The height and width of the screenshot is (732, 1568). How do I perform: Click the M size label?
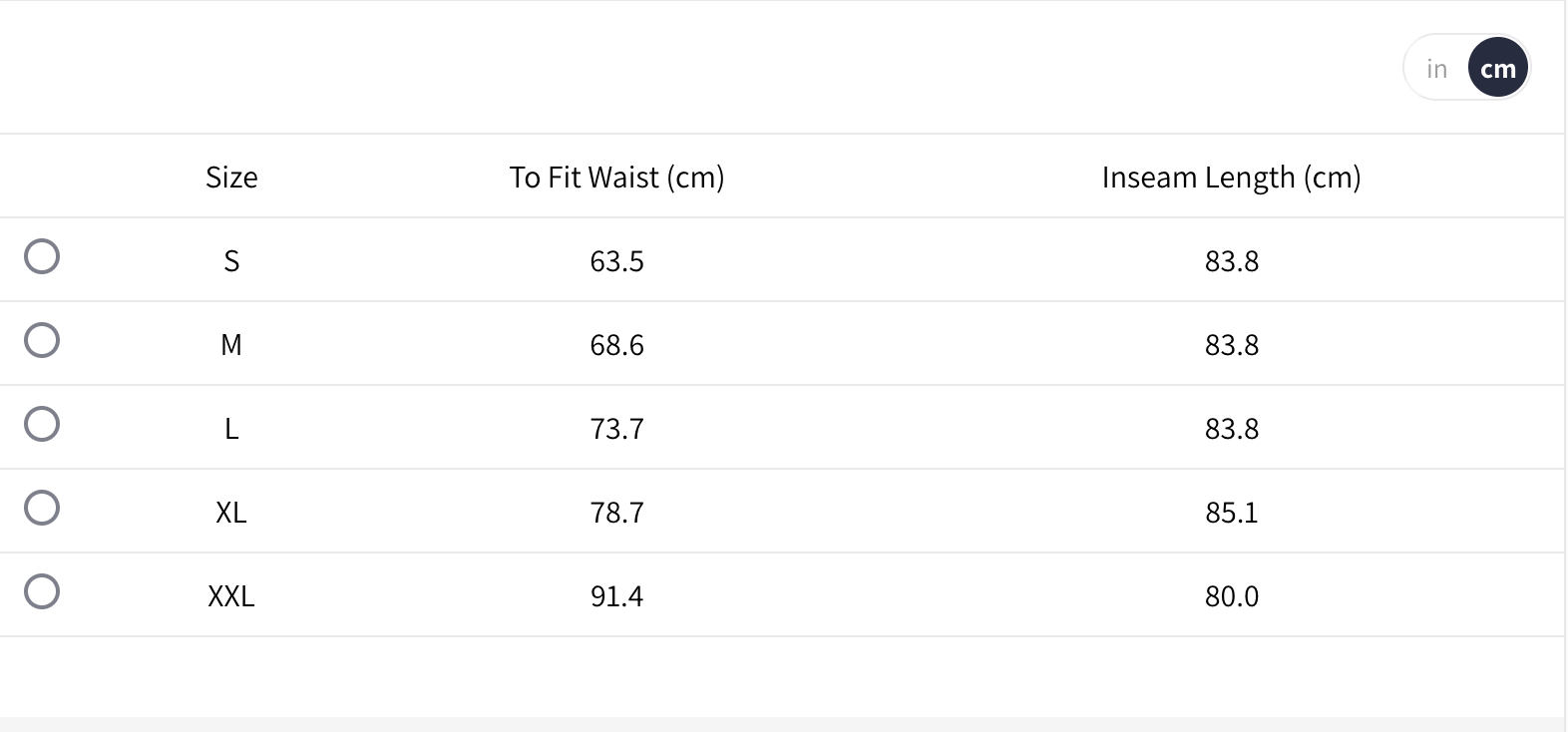(231, 345)
